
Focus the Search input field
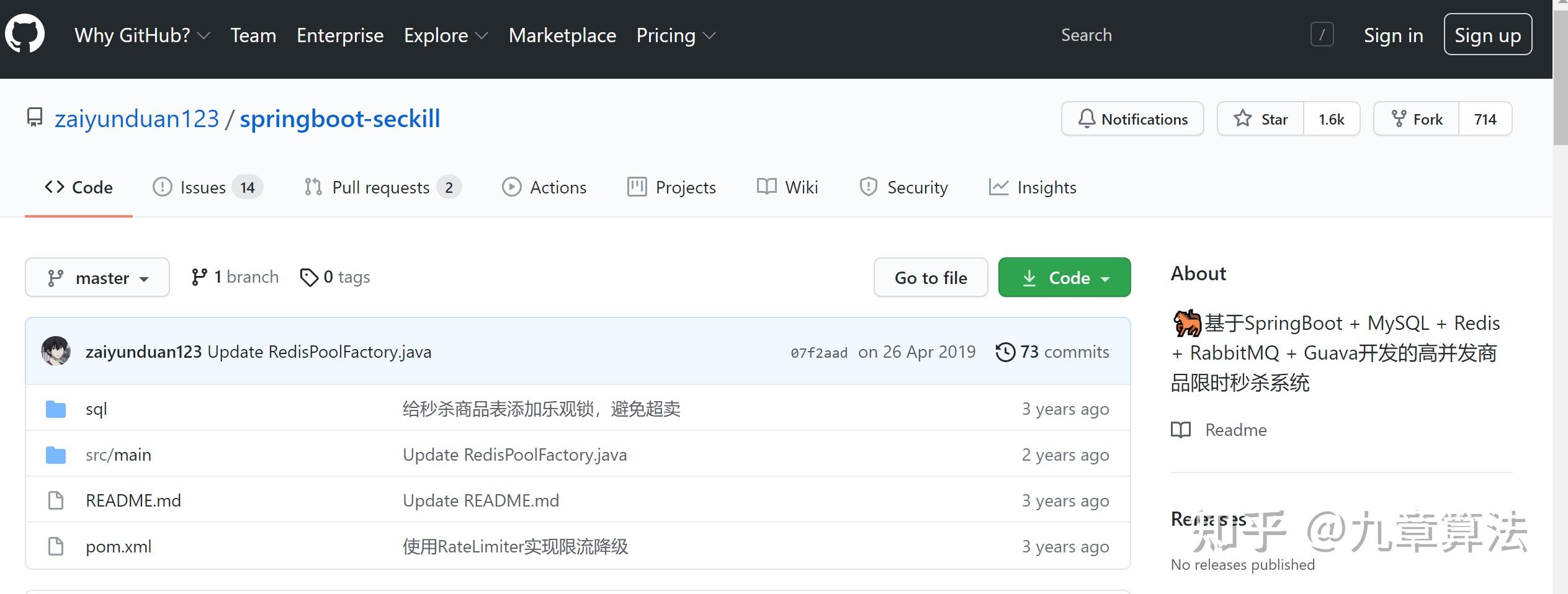pos(1179,35)
